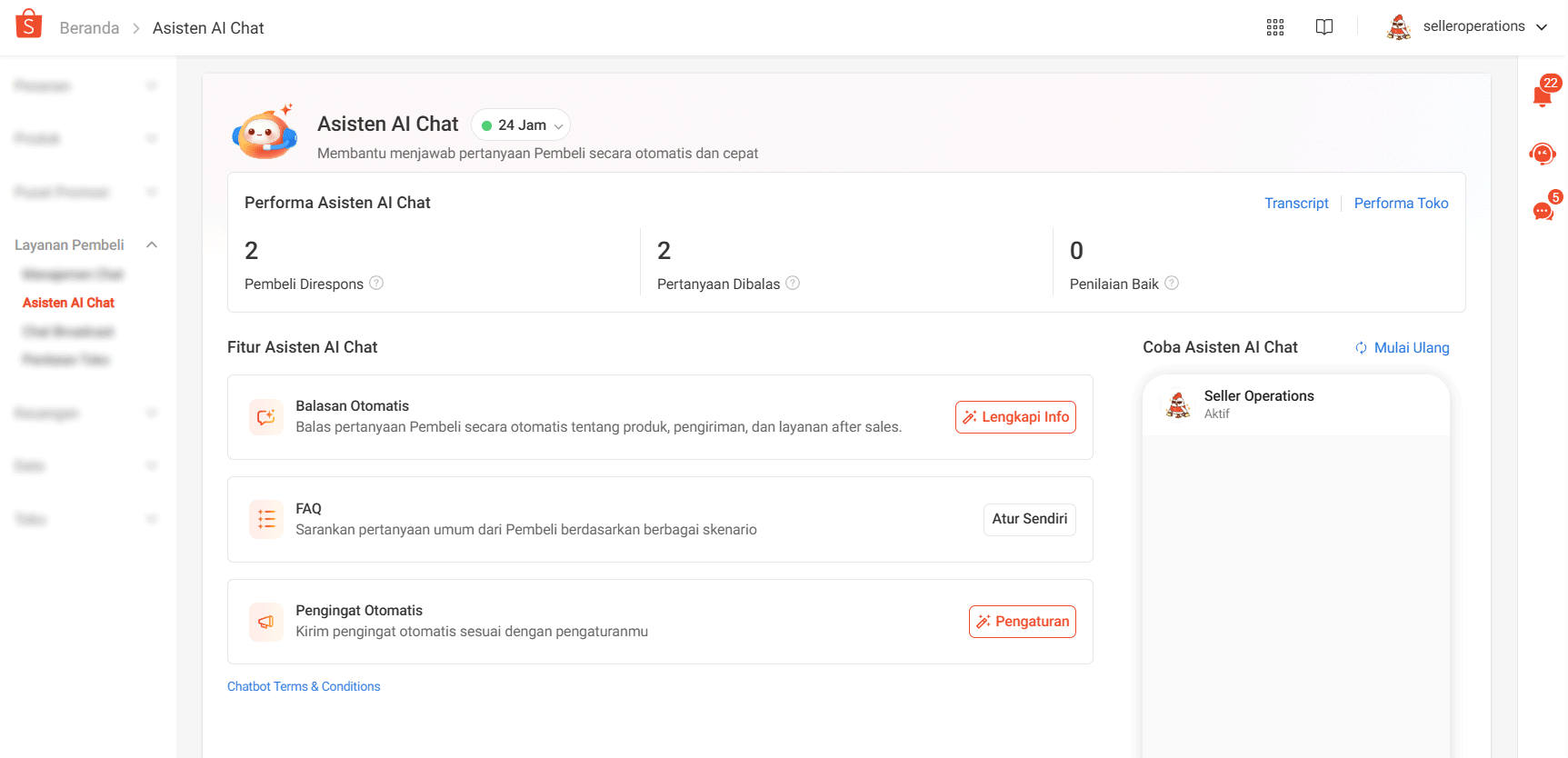
Task: Open the seller education book icon
Action: tap(1324, 27)
